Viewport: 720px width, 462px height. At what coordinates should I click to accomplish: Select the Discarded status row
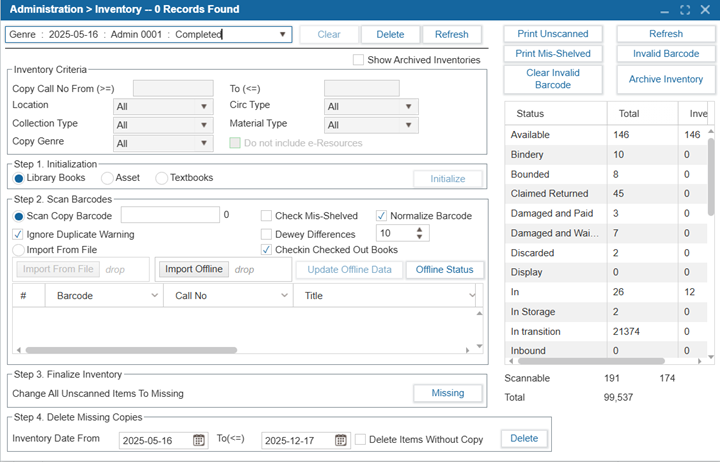point(606,253)
